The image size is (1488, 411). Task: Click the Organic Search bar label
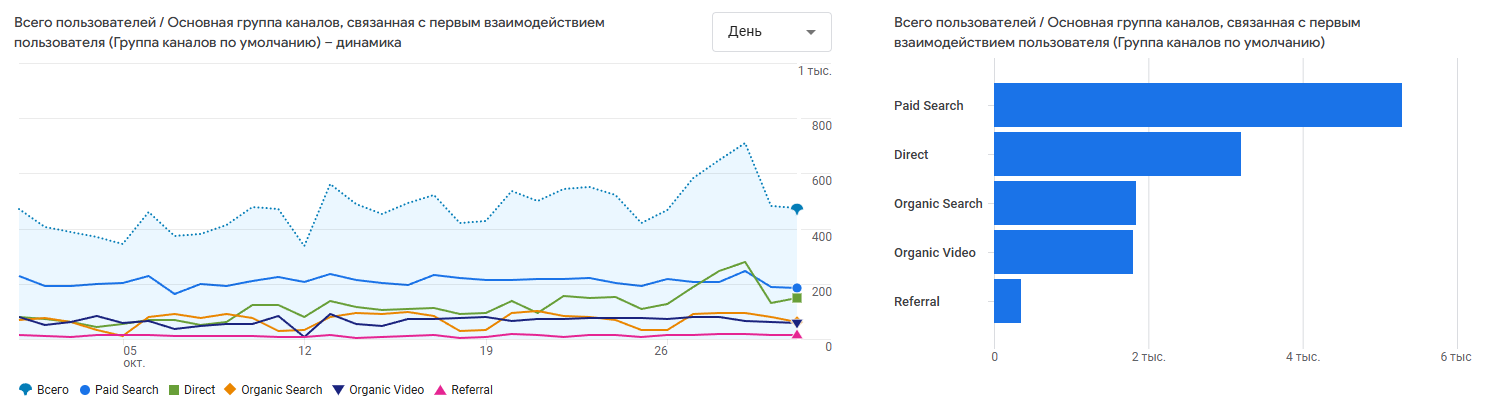point(938,204)
